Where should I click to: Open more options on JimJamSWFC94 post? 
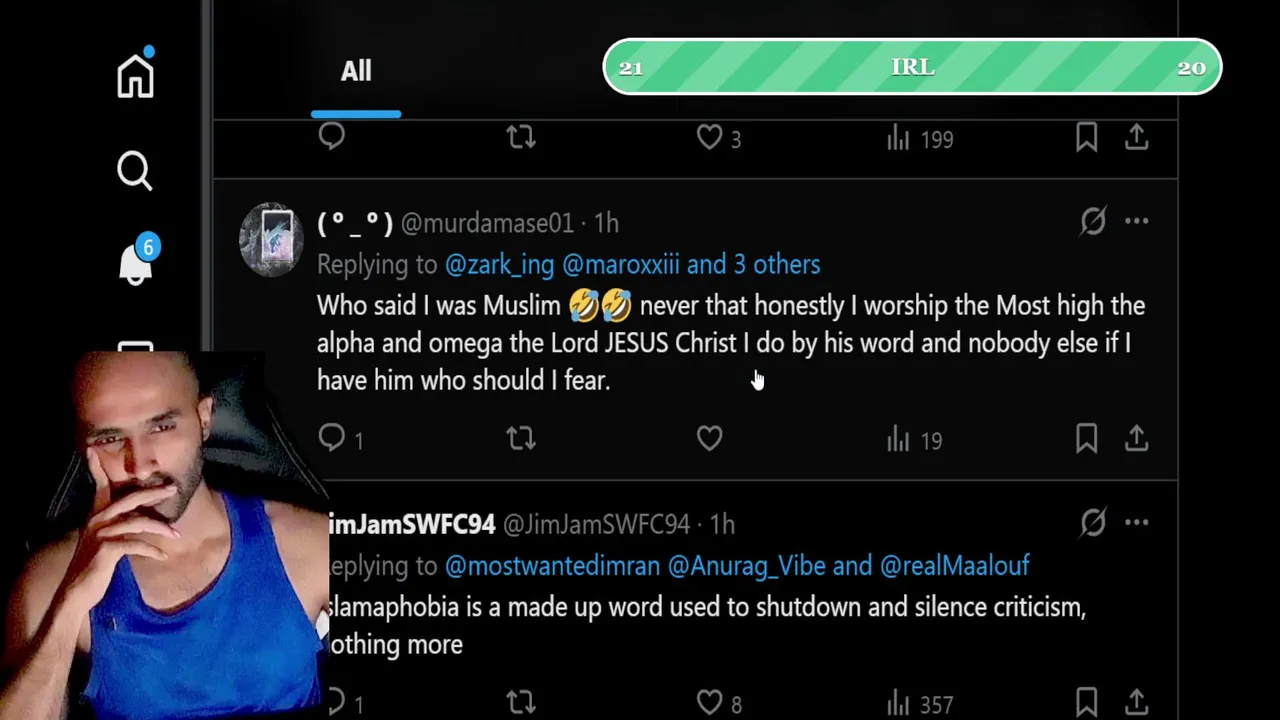point(1137,522)
